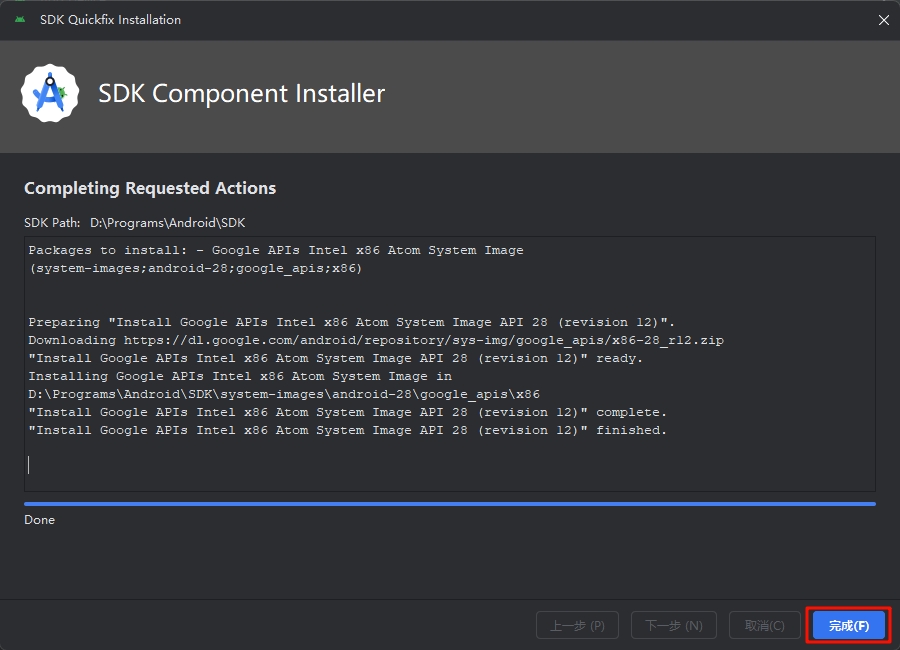Click the log line ending with "complete."
Image resolution: width=900 pixels, height=650 pixels.
(347, 412)
